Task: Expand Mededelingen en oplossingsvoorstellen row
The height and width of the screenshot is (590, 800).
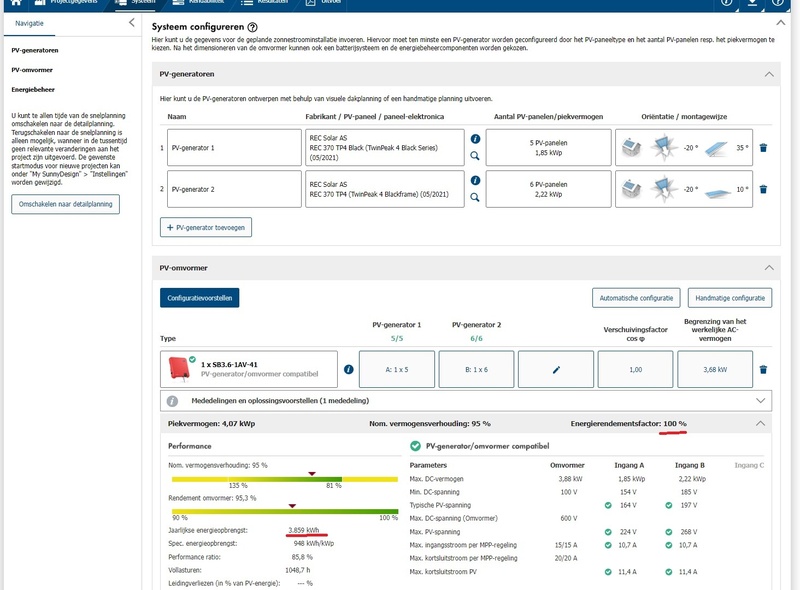Action: (760, 401)
